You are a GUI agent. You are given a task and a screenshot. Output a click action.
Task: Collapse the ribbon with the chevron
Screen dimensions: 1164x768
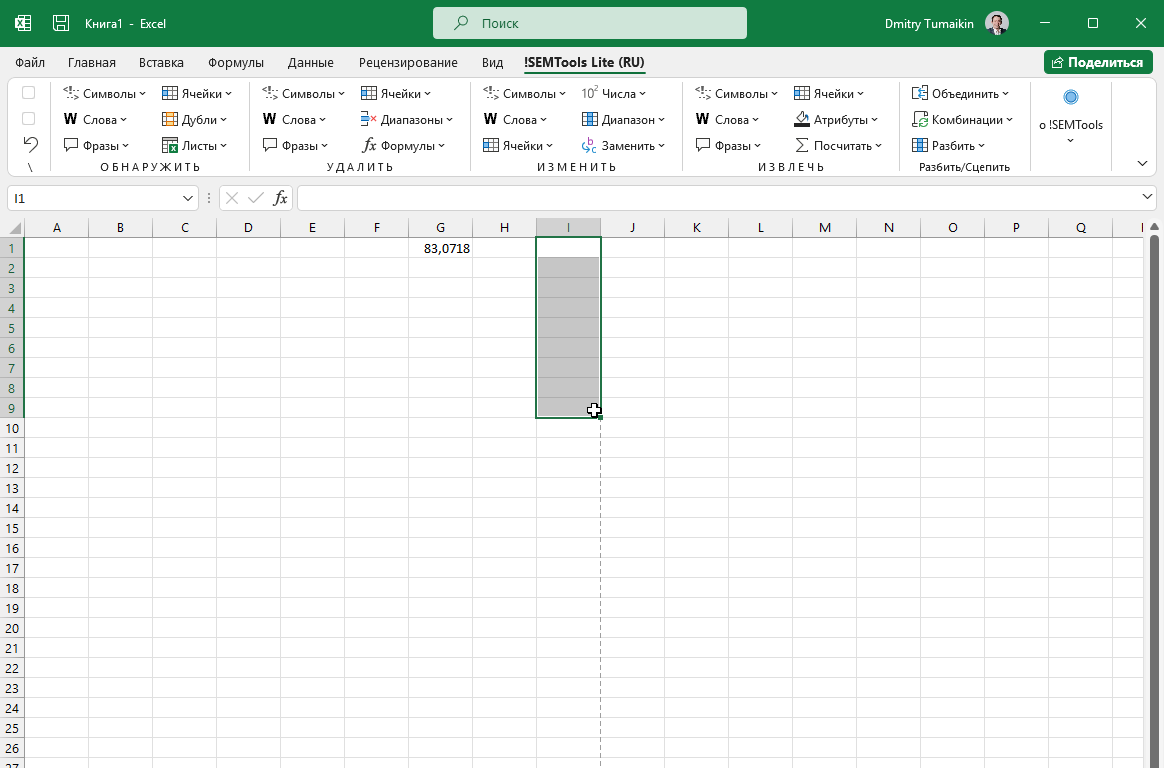[x=1142, y=163]
